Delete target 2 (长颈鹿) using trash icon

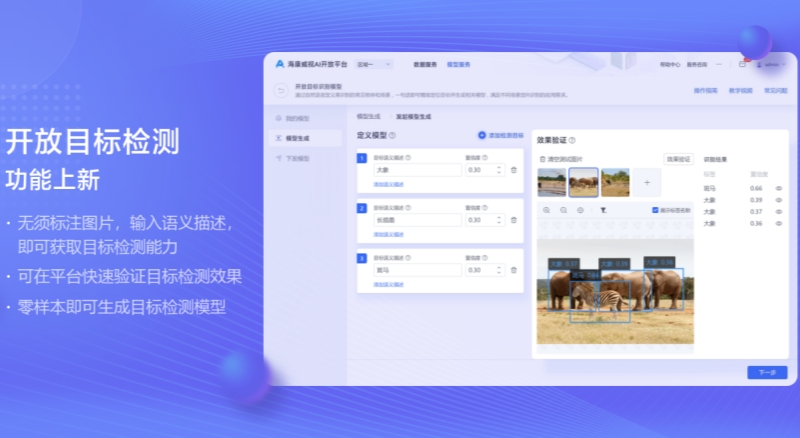pos(514,220)
